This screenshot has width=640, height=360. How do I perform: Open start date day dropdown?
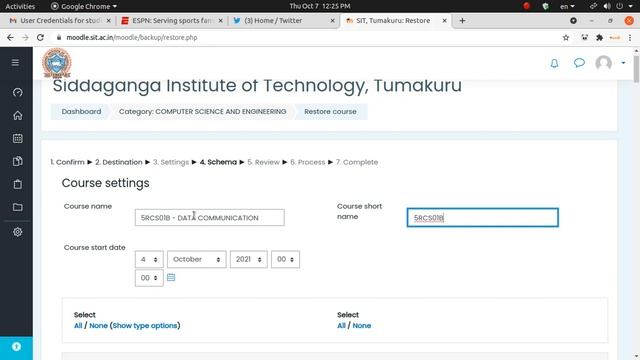coord(149,259)
